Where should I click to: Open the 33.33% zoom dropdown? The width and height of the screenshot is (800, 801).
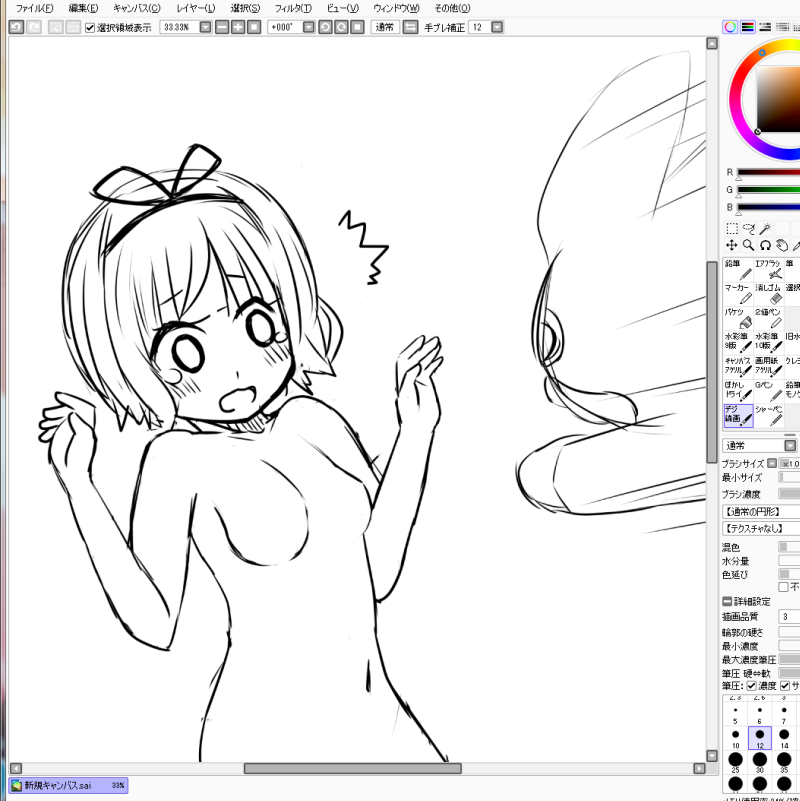[x=205, y=27]
